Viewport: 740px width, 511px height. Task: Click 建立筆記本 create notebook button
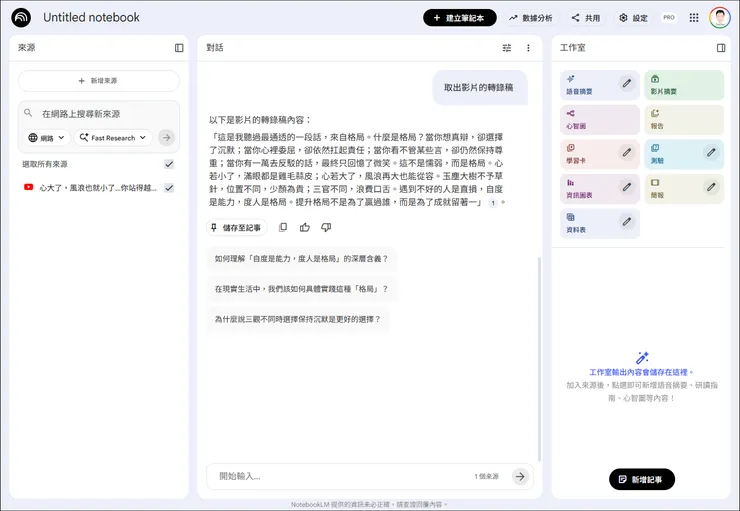tap(460, 18)
